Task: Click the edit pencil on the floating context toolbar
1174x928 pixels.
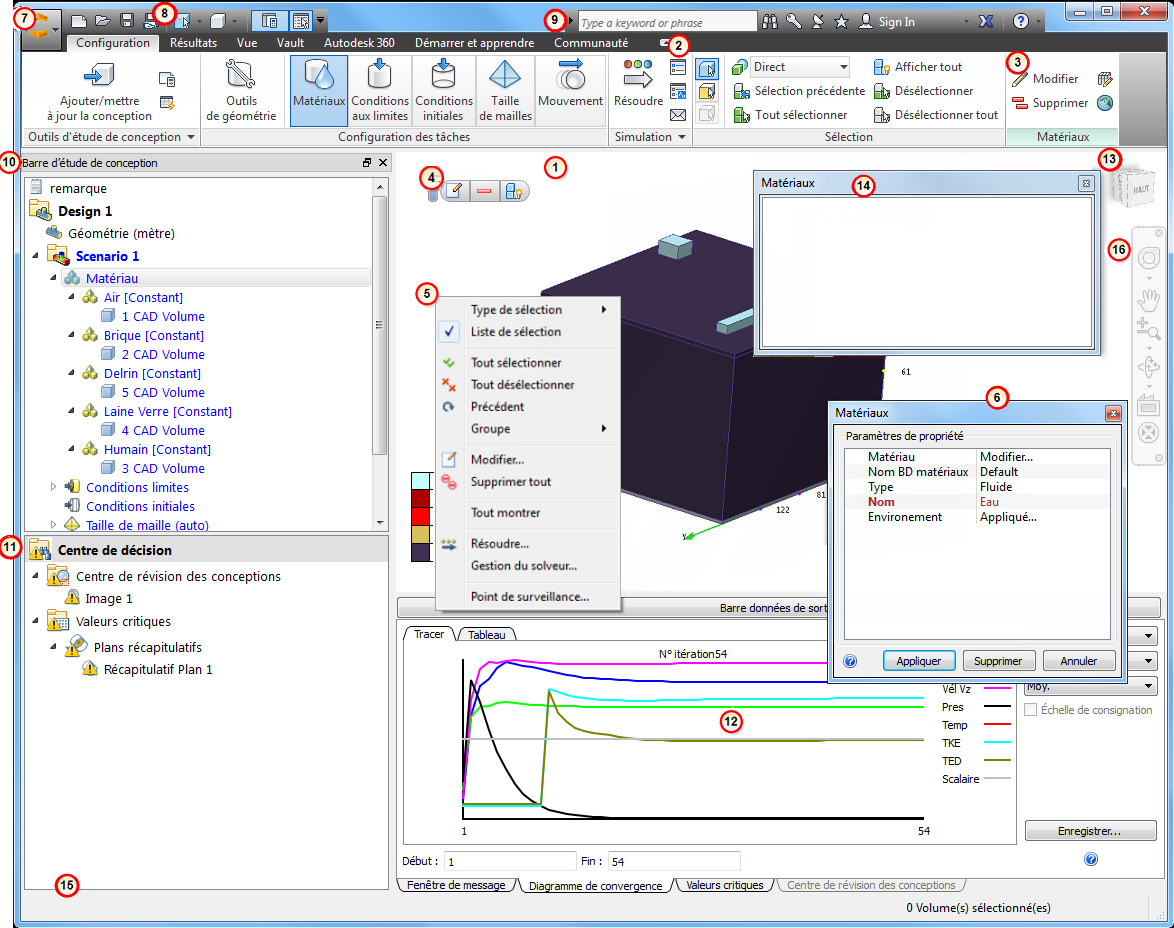Action: point(454,191)
